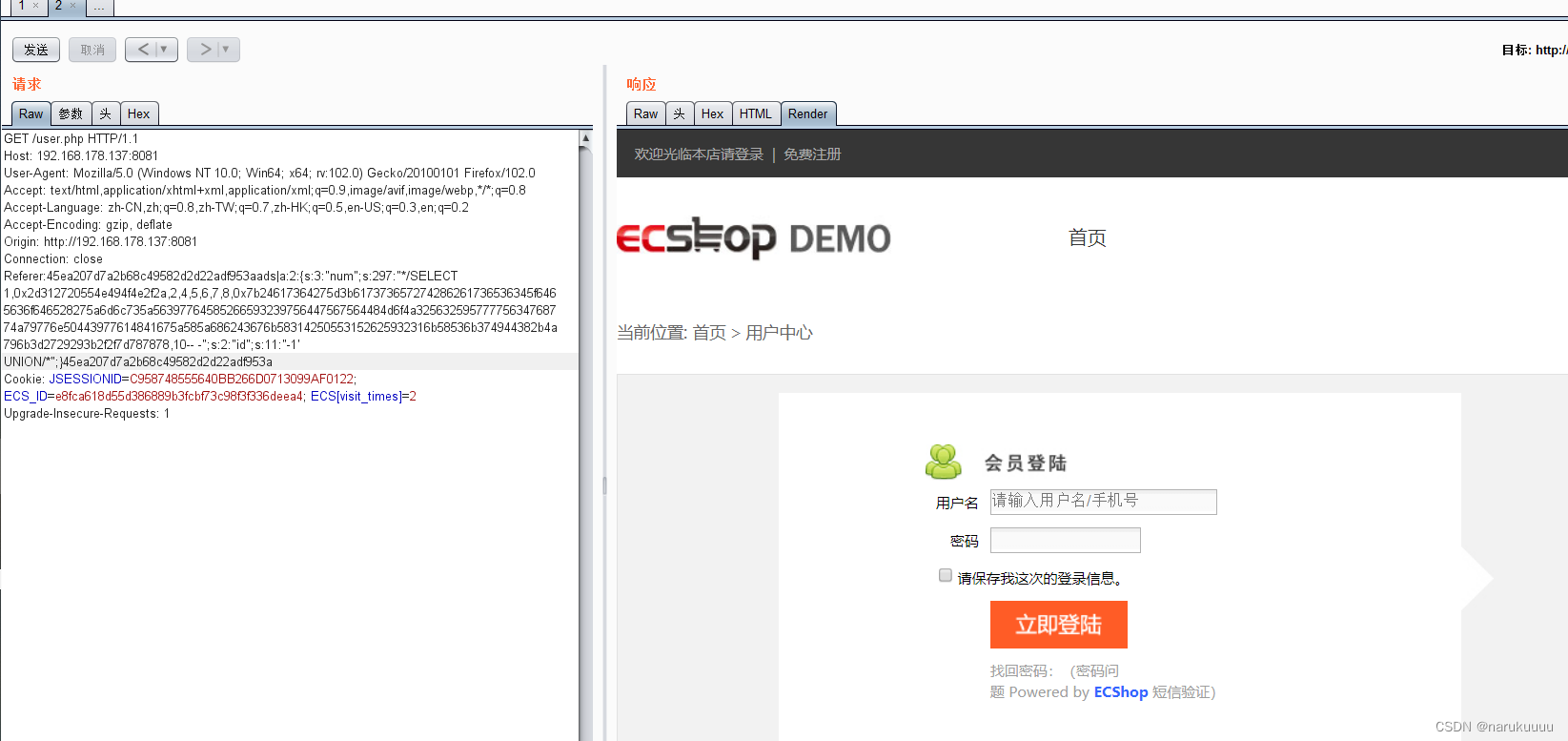Select the request Hex tab
1568x741 pixels.
(138, 113)
